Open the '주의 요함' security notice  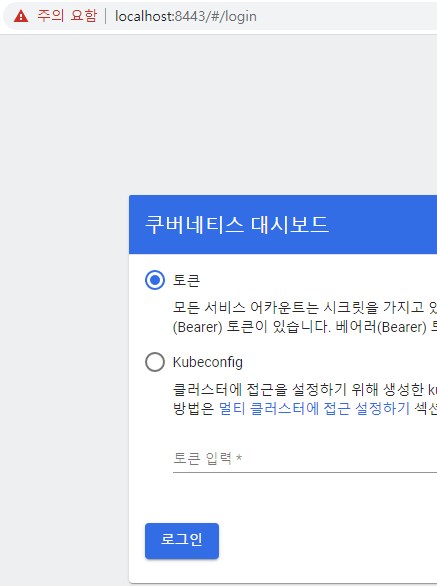pos(67,16)
